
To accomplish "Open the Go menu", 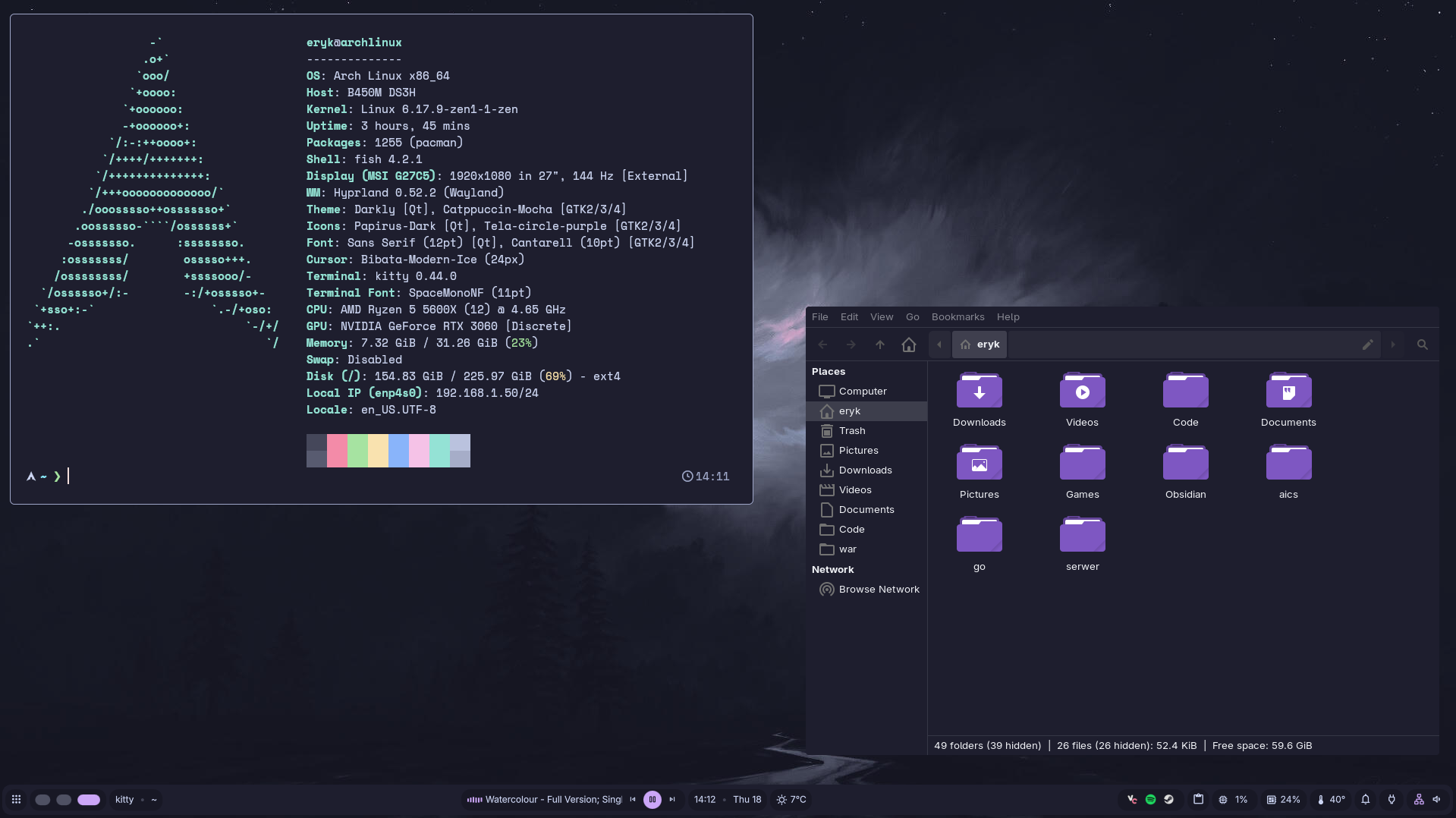I will pyautogui.click(x=913, y=317).
